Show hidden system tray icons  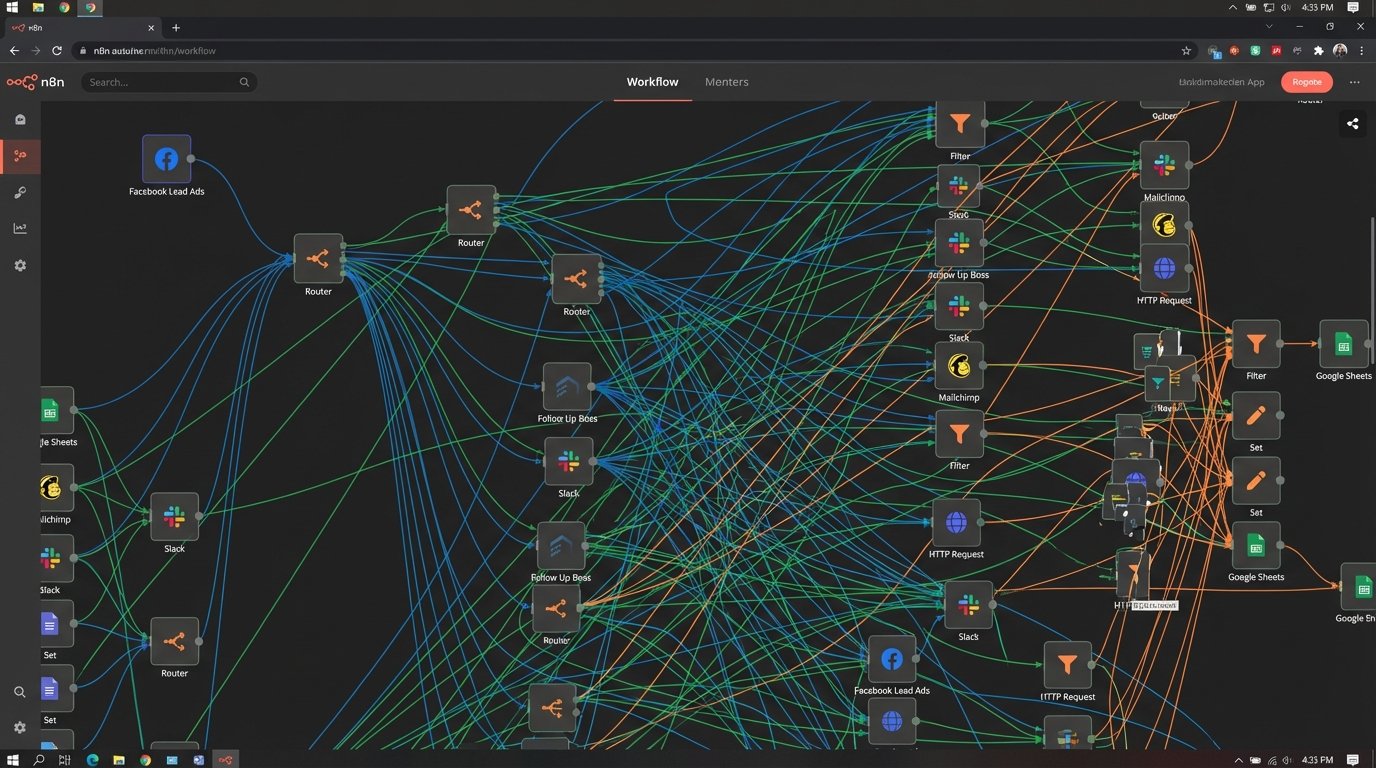pos(1233,7)
